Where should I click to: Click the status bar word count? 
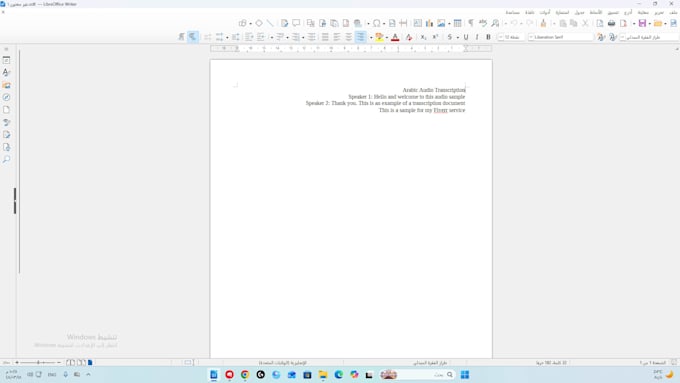tap(551, 363)
